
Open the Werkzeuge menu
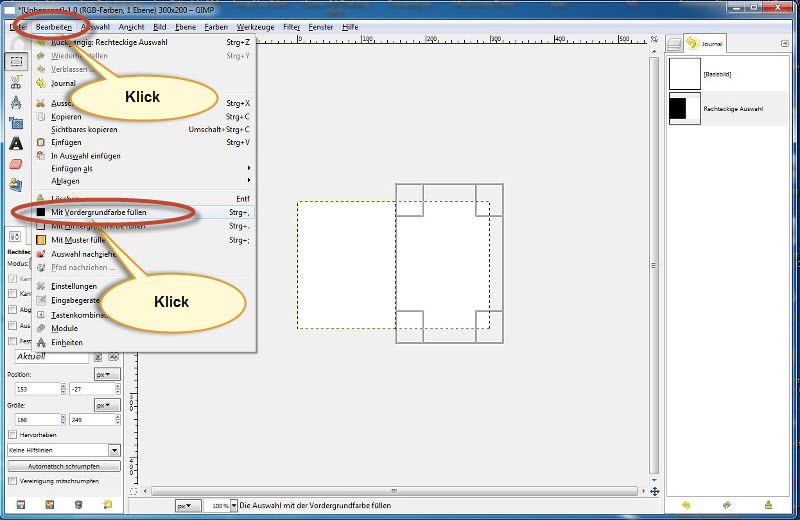pos(255,27)
